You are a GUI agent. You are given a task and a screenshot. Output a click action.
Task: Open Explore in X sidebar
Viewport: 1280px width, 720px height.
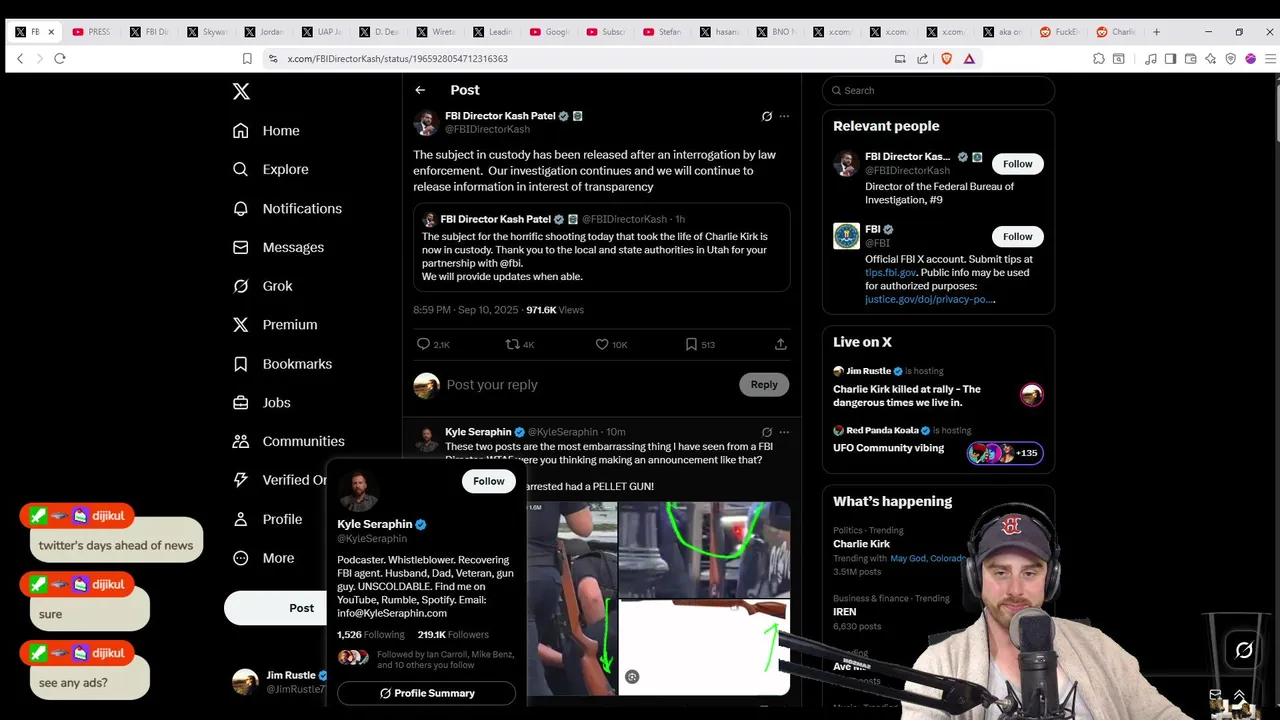pyautogui.click(x=270, y=170)
